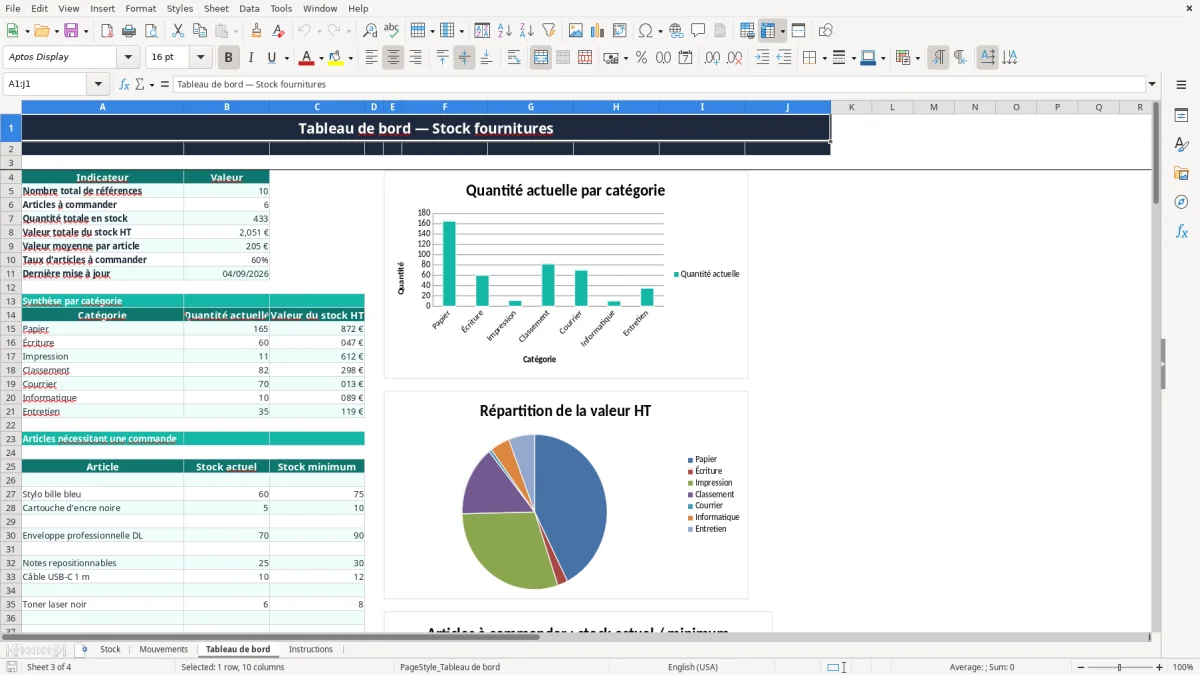Toggle Bold formatting

(228, 58)
